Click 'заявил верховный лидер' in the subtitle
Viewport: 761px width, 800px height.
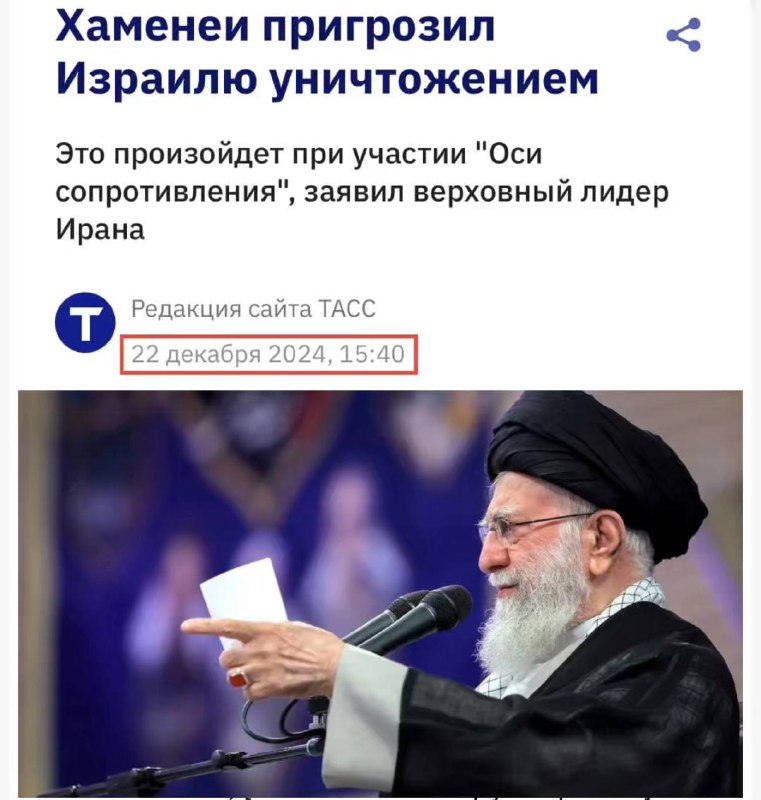(x=487, y=192)
